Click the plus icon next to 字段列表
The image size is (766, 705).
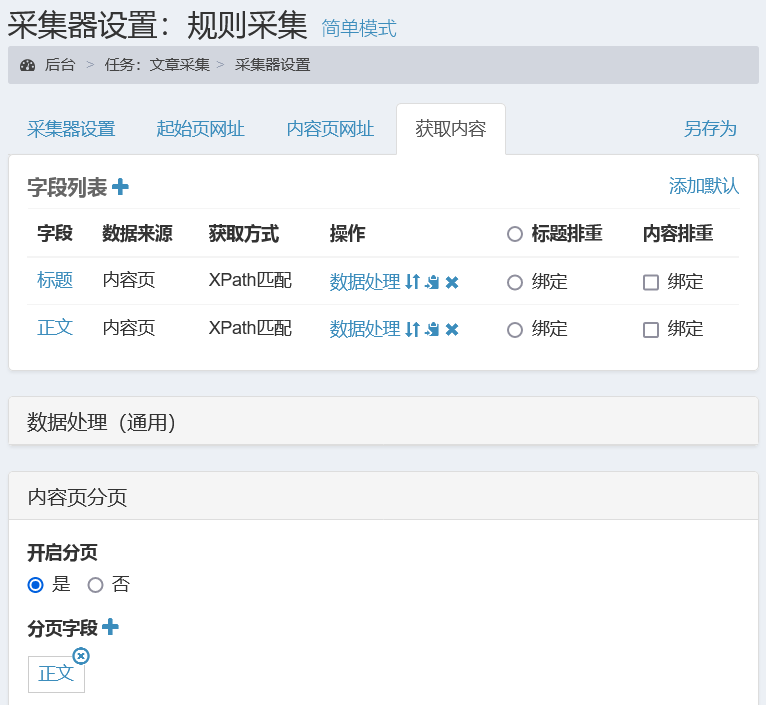pos(120,187)
